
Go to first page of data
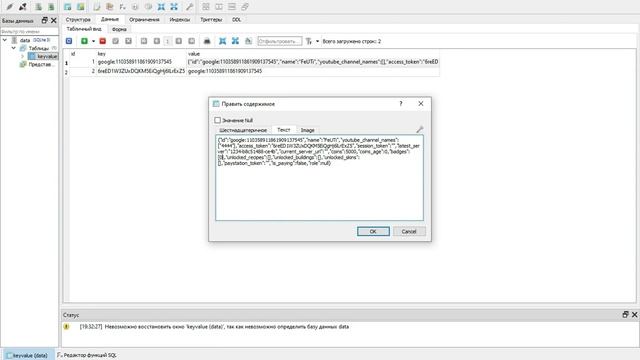click(x=144, y=41)
